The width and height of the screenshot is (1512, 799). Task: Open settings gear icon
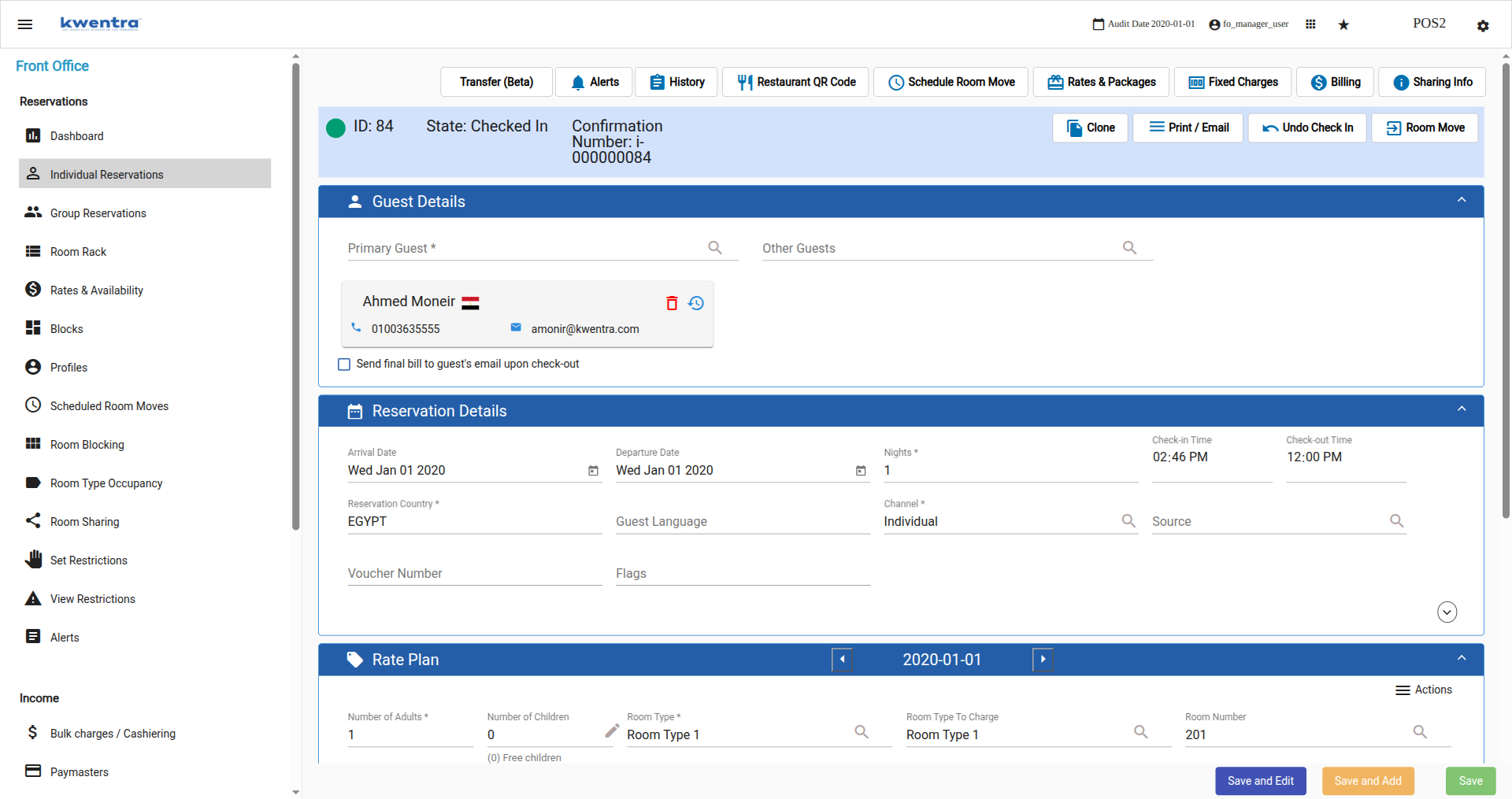1483,26
